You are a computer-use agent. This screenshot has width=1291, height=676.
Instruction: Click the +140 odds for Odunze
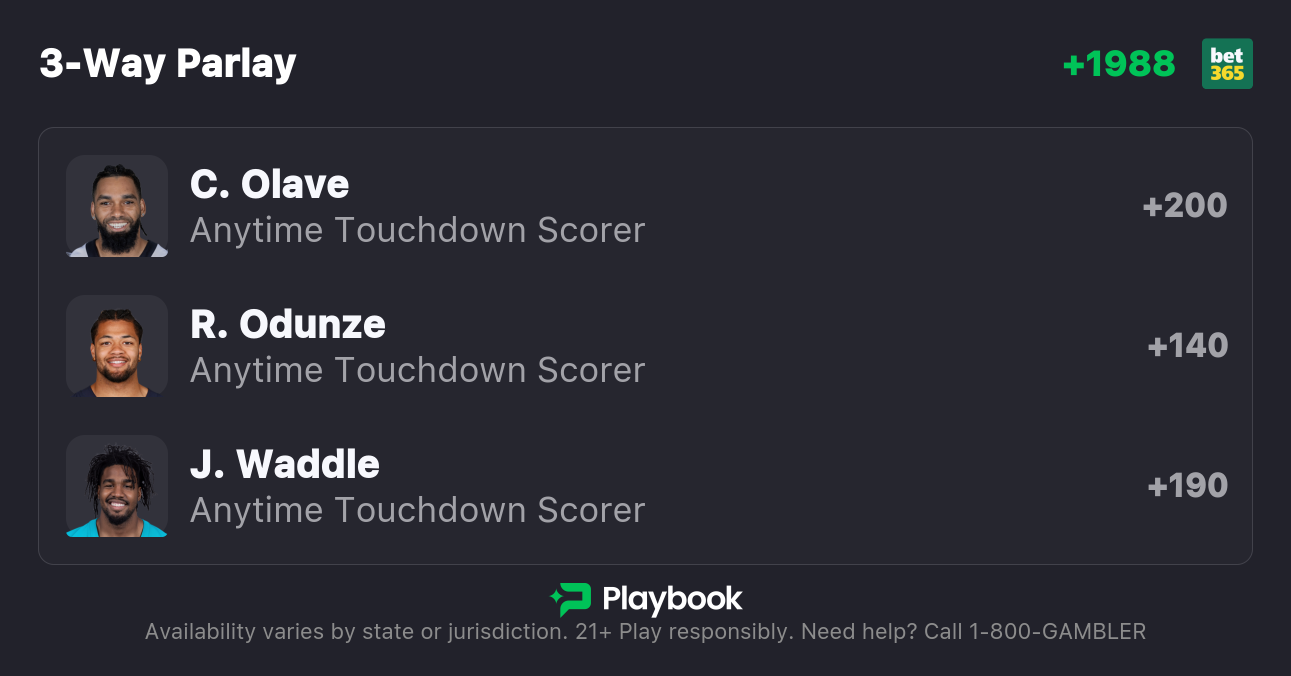1187,346
